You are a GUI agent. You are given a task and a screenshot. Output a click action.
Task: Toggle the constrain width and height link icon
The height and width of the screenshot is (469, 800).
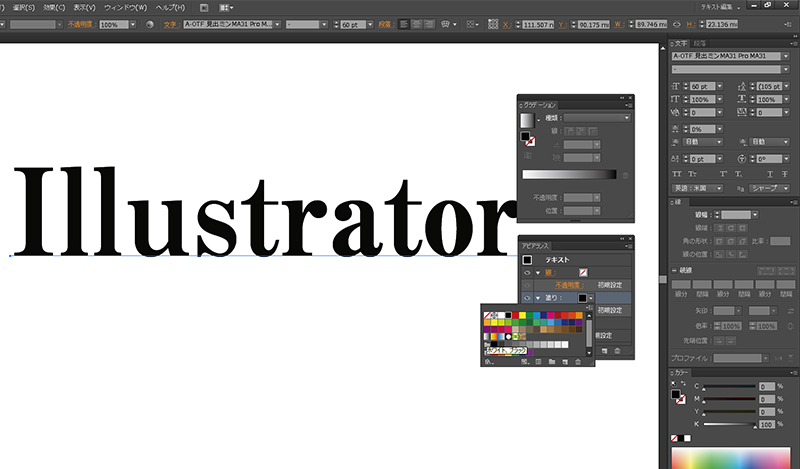[677, 24]
